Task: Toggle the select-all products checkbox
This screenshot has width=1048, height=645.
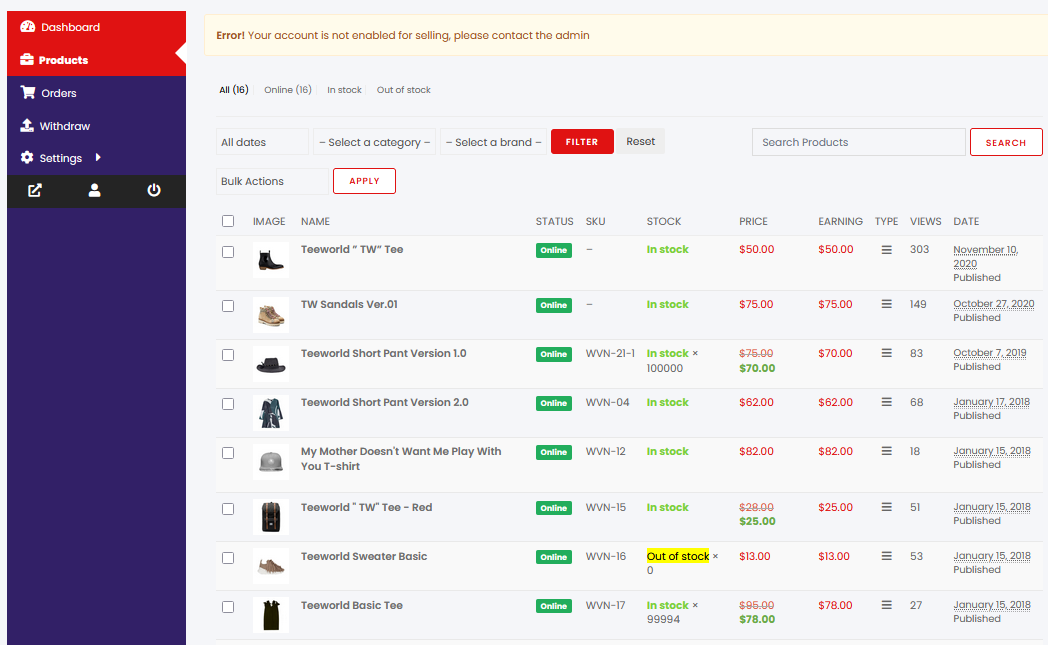Action: pyautogui.click(x=228, y=221)
